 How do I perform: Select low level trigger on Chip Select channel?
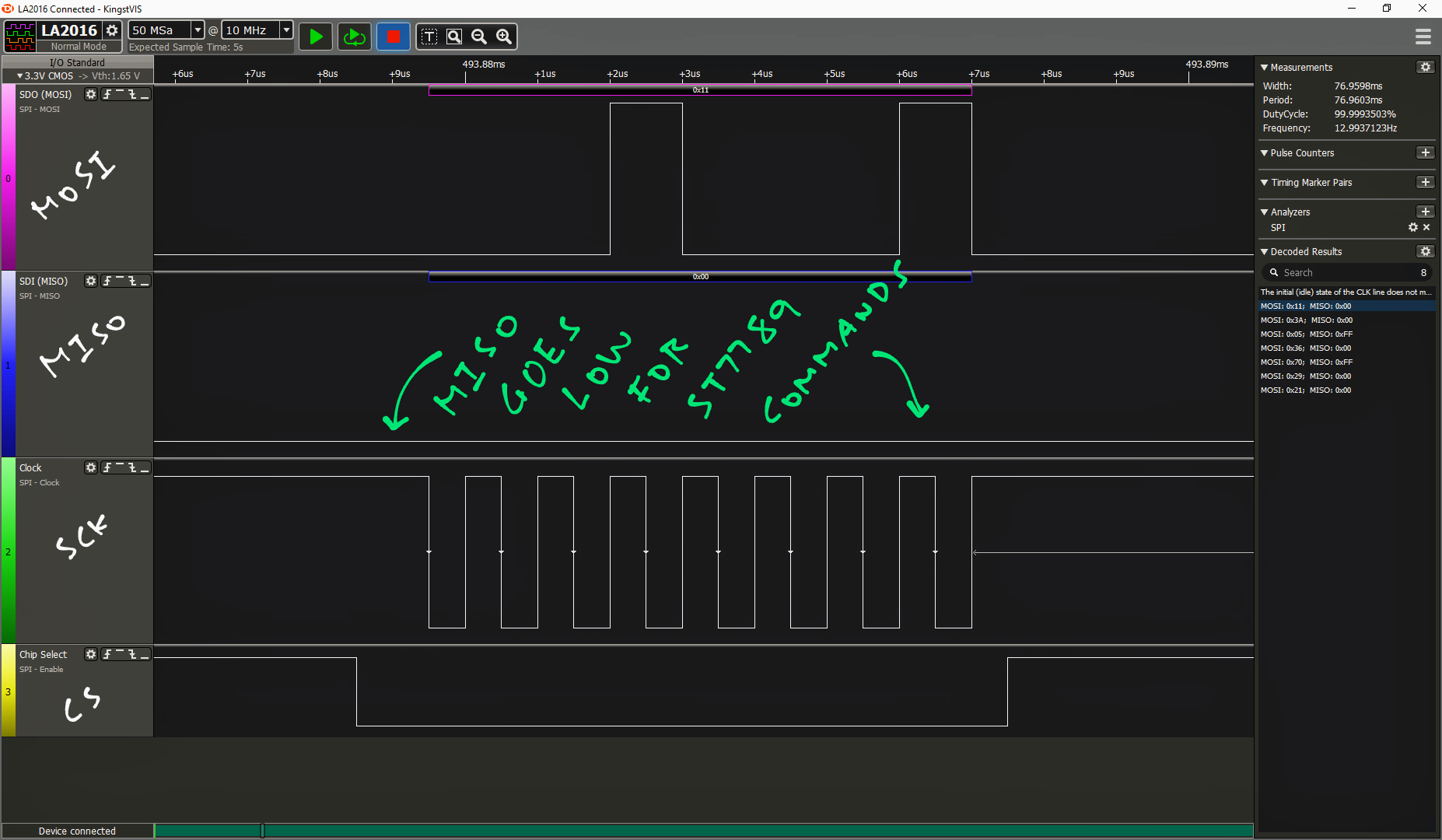pyautogui.click(x=145, y=654)
